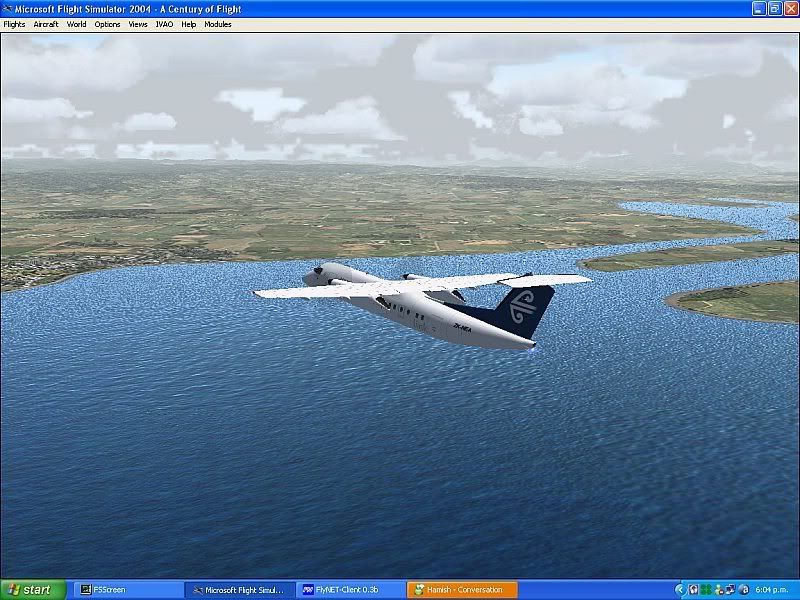Click the Flight Simulator title bar icon
Screen dimensions: 800x600
(8, 9)
